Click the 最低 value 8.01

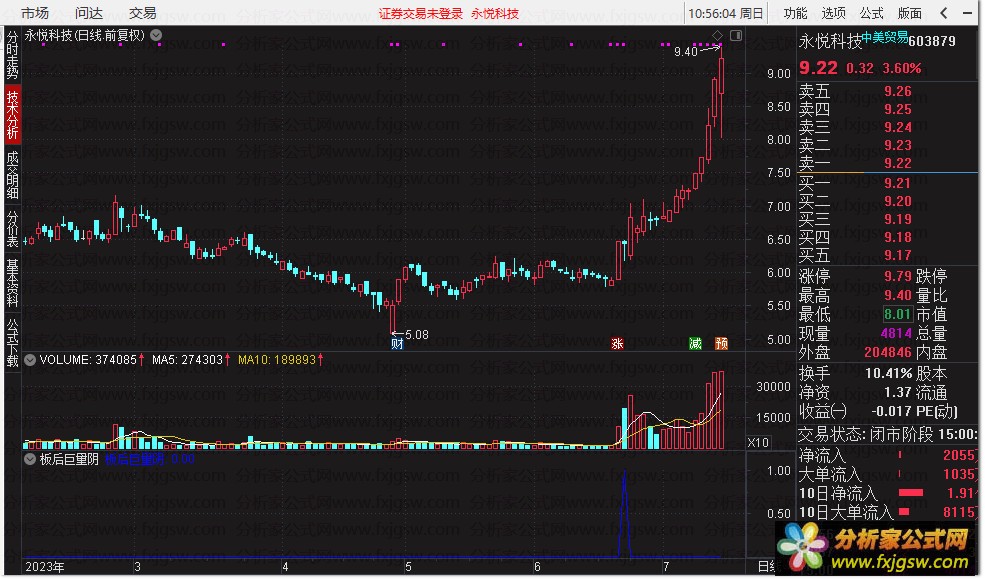(x=898, y=314)
